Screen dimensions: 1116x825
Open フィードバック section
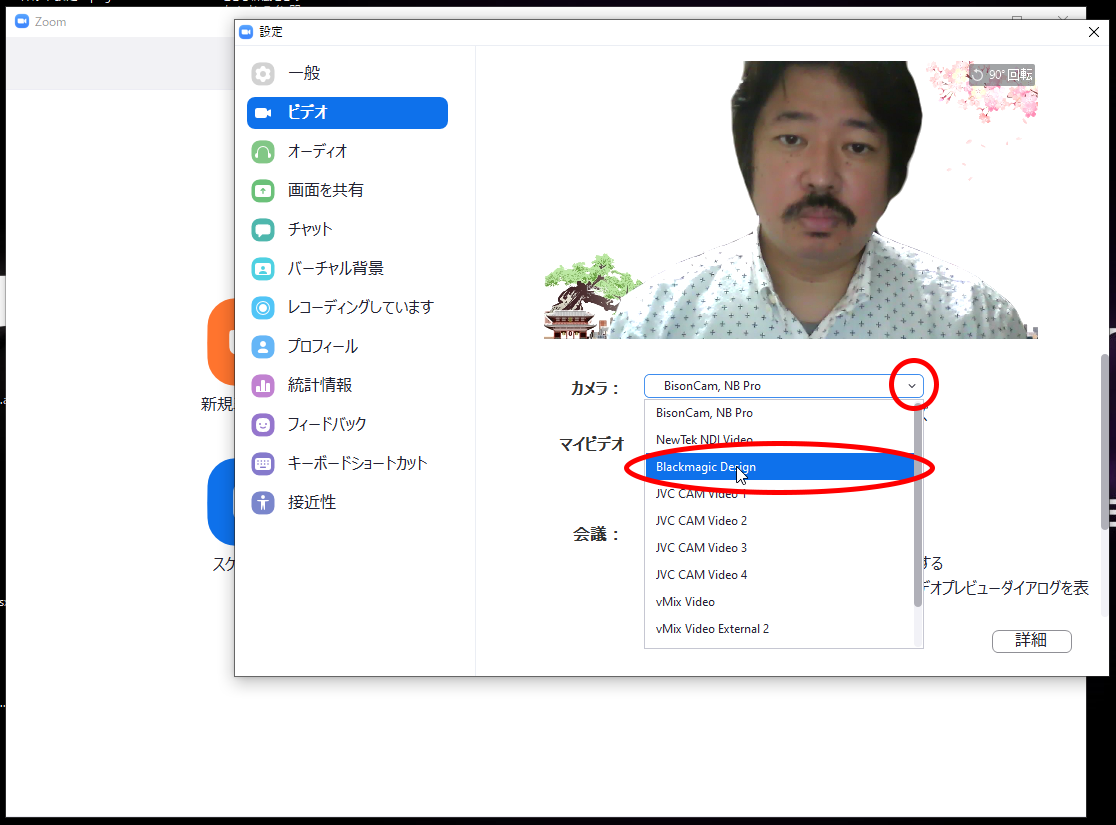(347, 425)
